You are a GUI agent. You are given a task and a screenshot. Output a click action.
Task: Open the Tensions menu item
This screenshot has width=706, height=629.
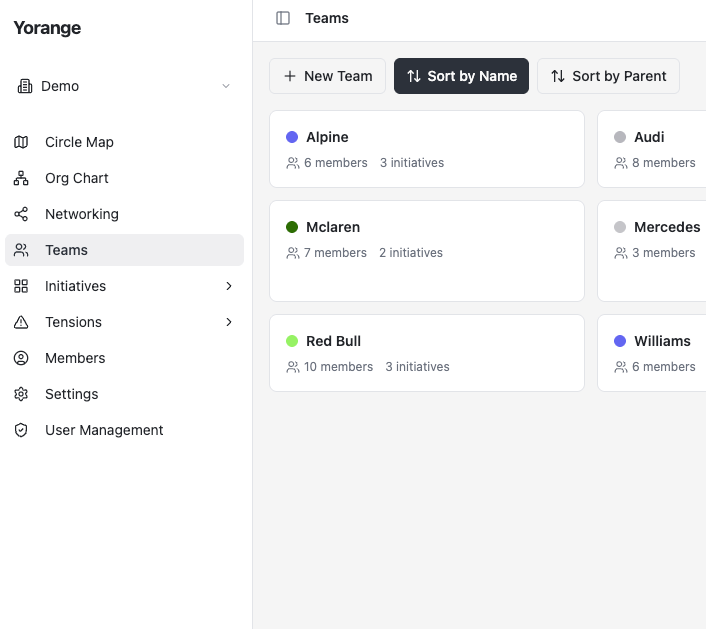pos(124,322)
